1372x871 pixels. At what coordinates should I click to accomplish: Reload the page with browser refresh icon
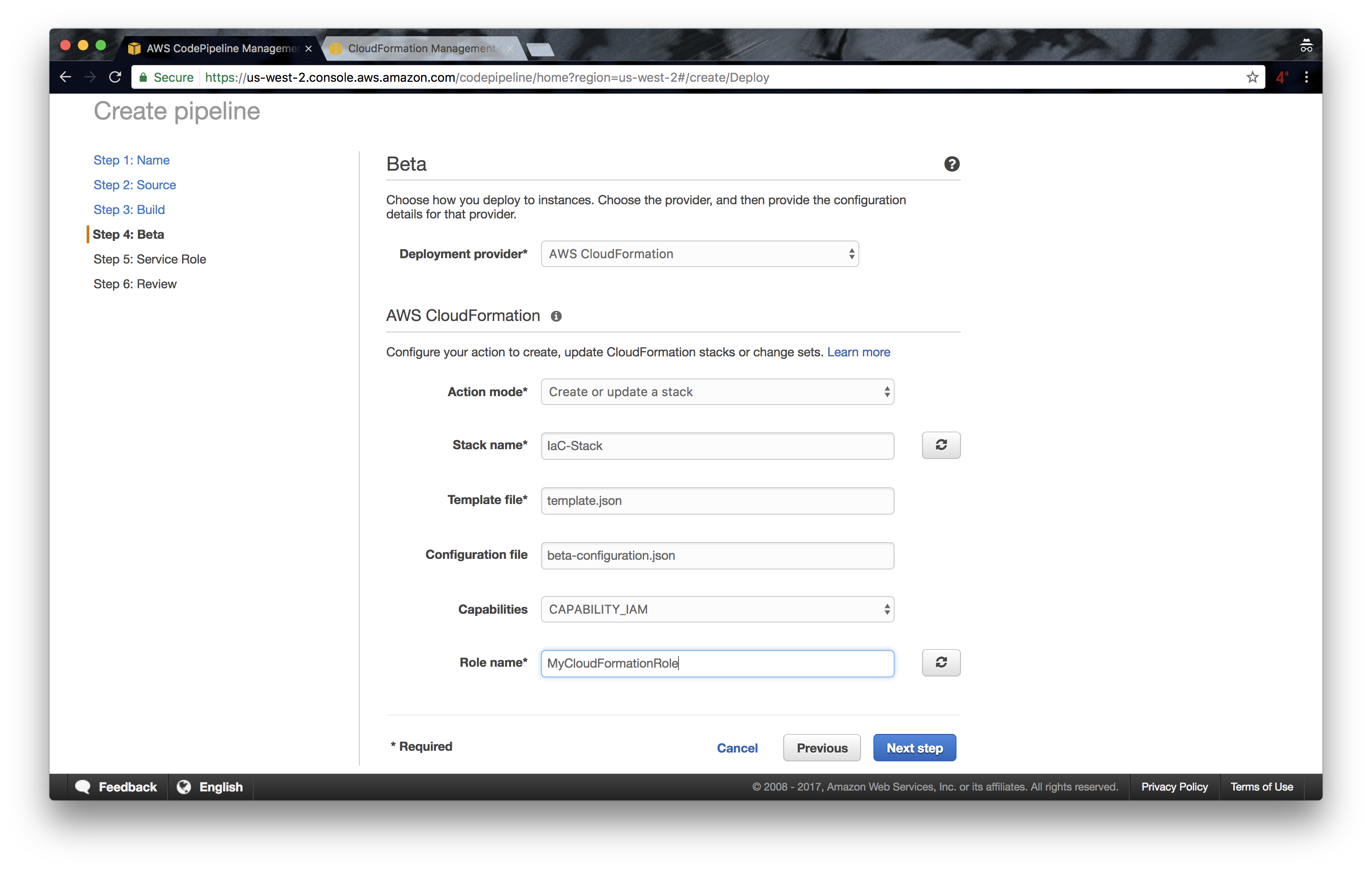click(115, 77)
